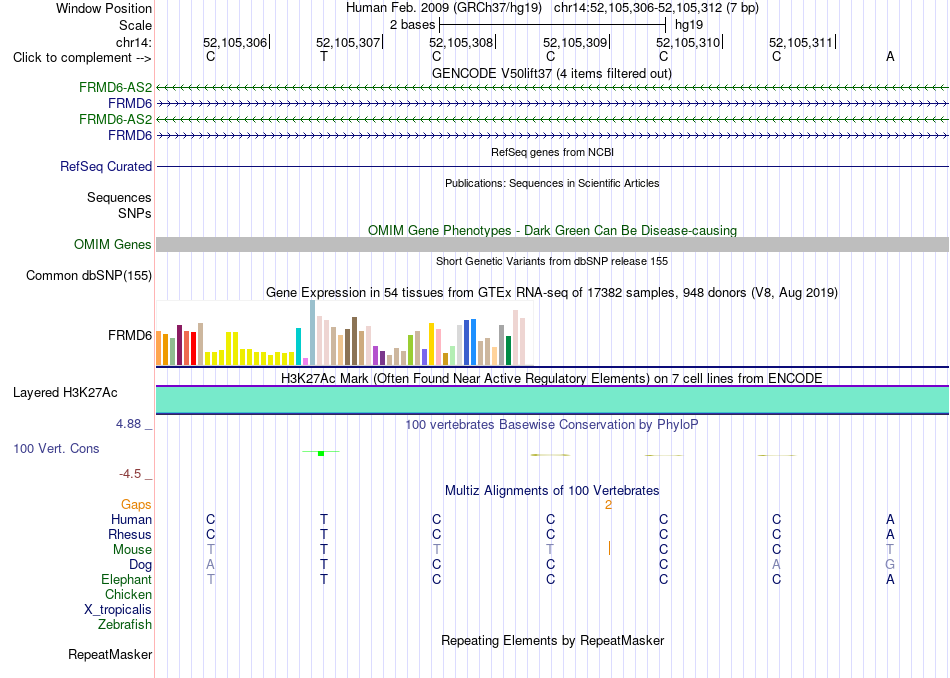Click the bright green PhyloP conservation bar
Screen dimensions: 950x678
pos(321,453)
